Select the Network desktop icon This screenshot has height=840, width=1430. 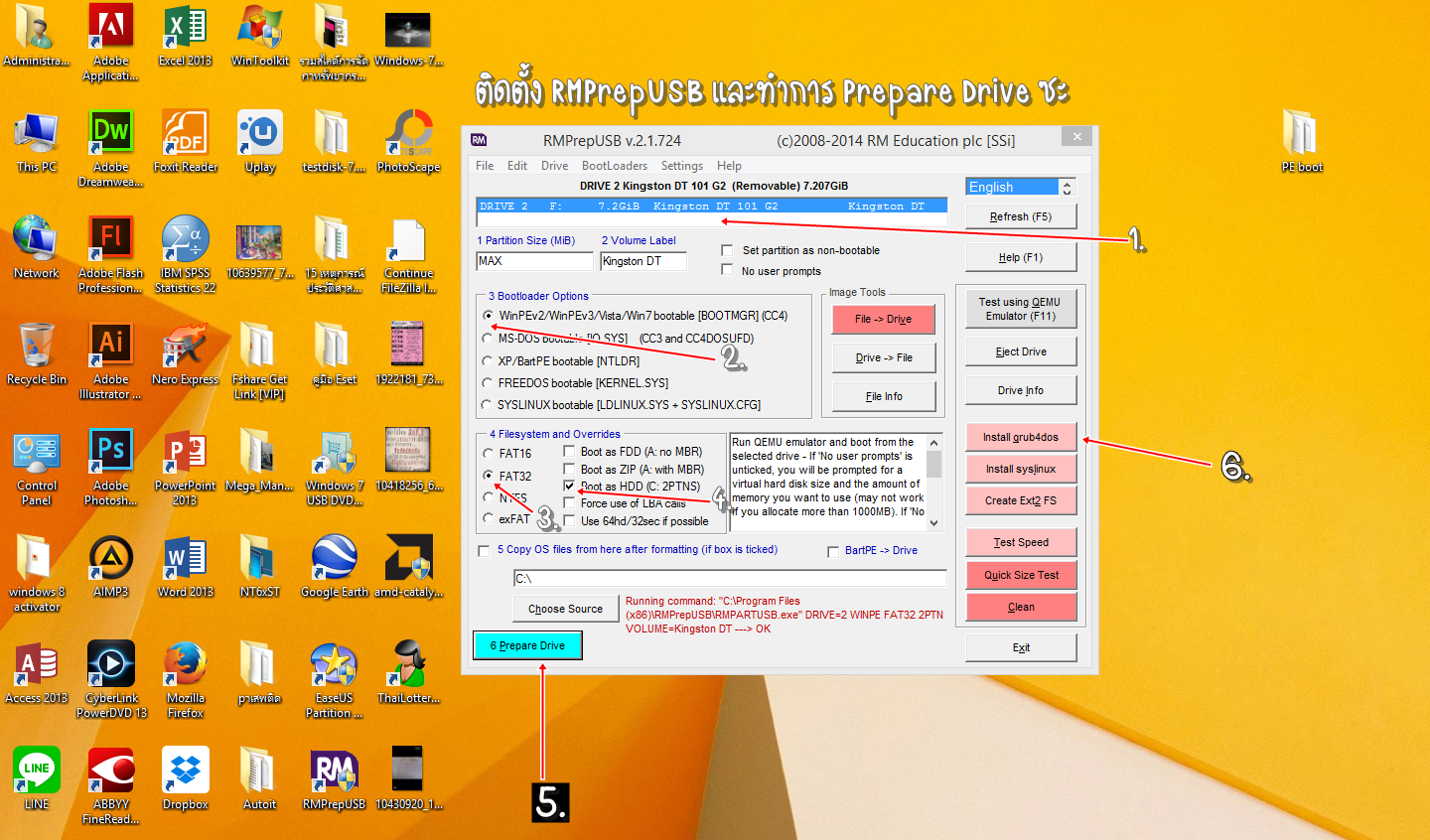click(37, 248)
